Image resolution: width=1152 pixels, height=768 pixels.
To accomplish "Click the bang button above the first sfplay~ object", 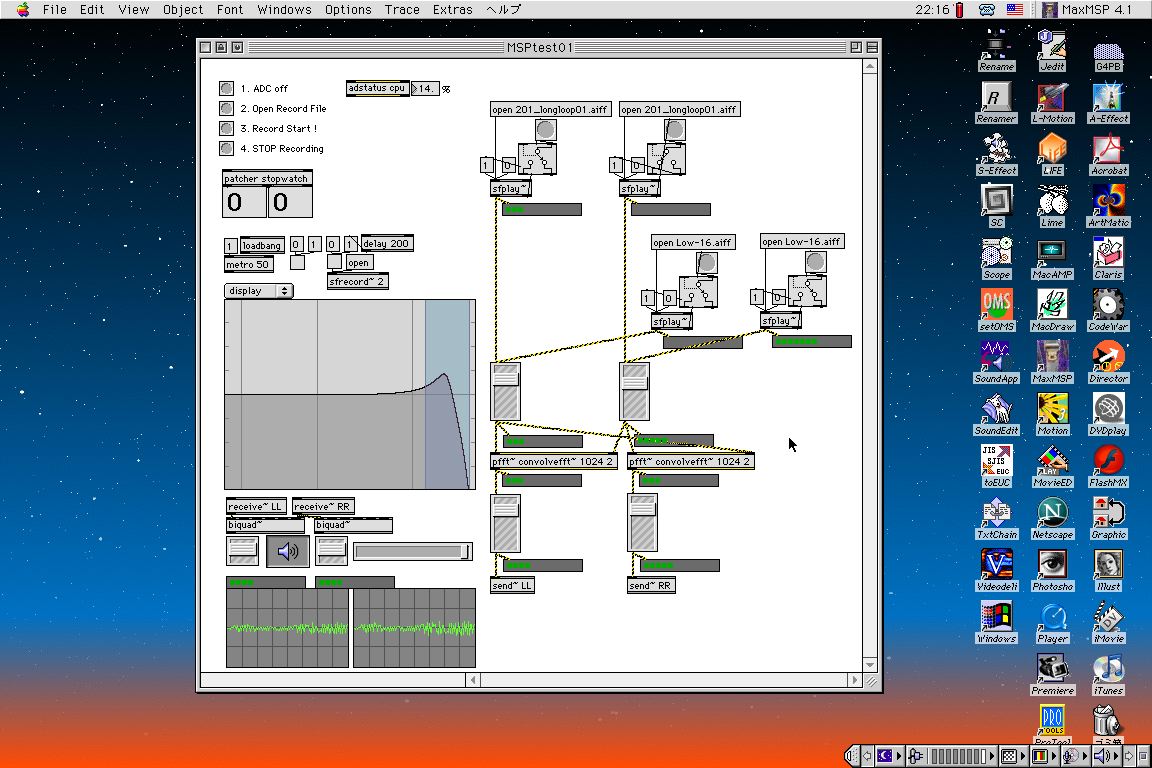I will point(546,130).
